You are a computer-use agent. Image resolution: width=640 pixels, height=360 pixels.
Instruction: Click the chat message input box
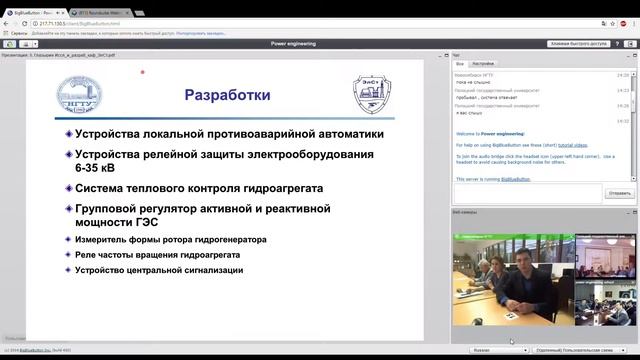pyautogui.click(x=528, y=193)
